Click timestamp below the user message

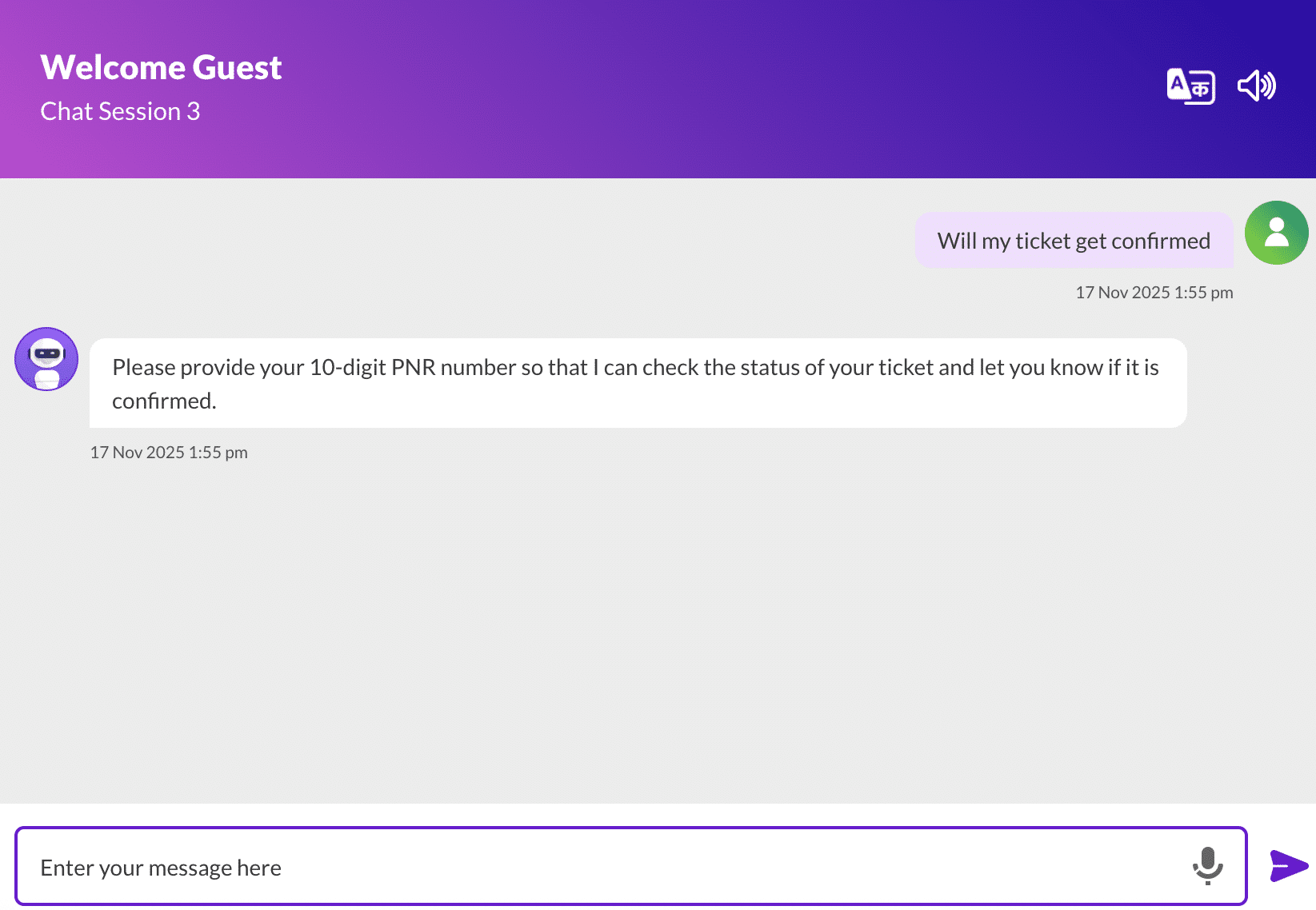click(1154, 293)
